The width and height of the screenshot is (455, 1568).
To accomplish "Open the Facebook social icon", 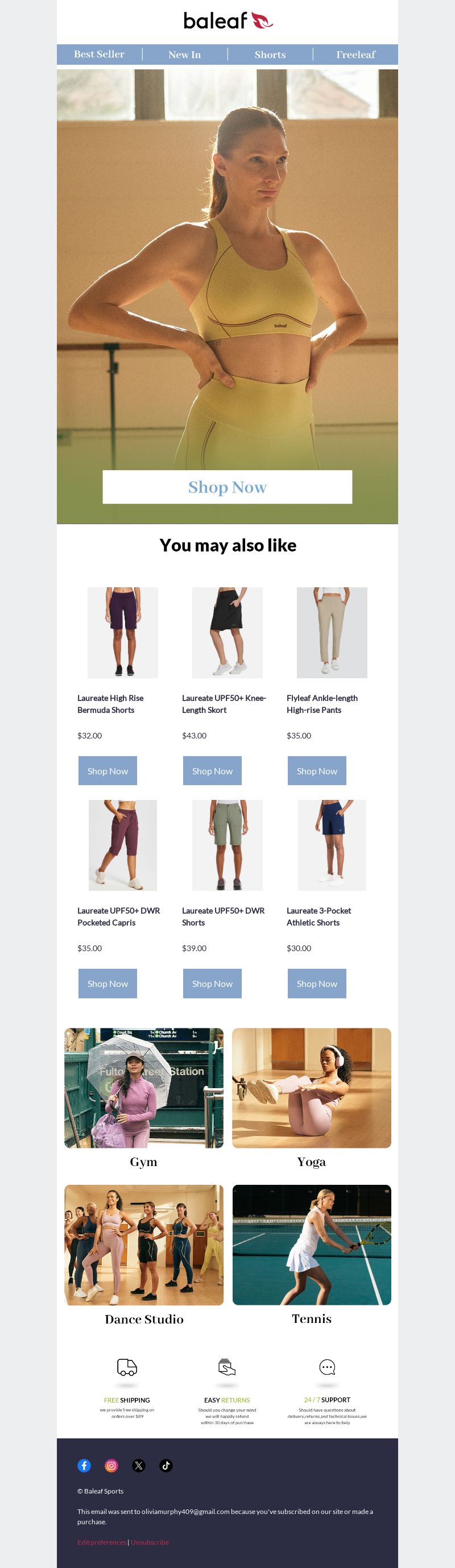I will 84,1465.
